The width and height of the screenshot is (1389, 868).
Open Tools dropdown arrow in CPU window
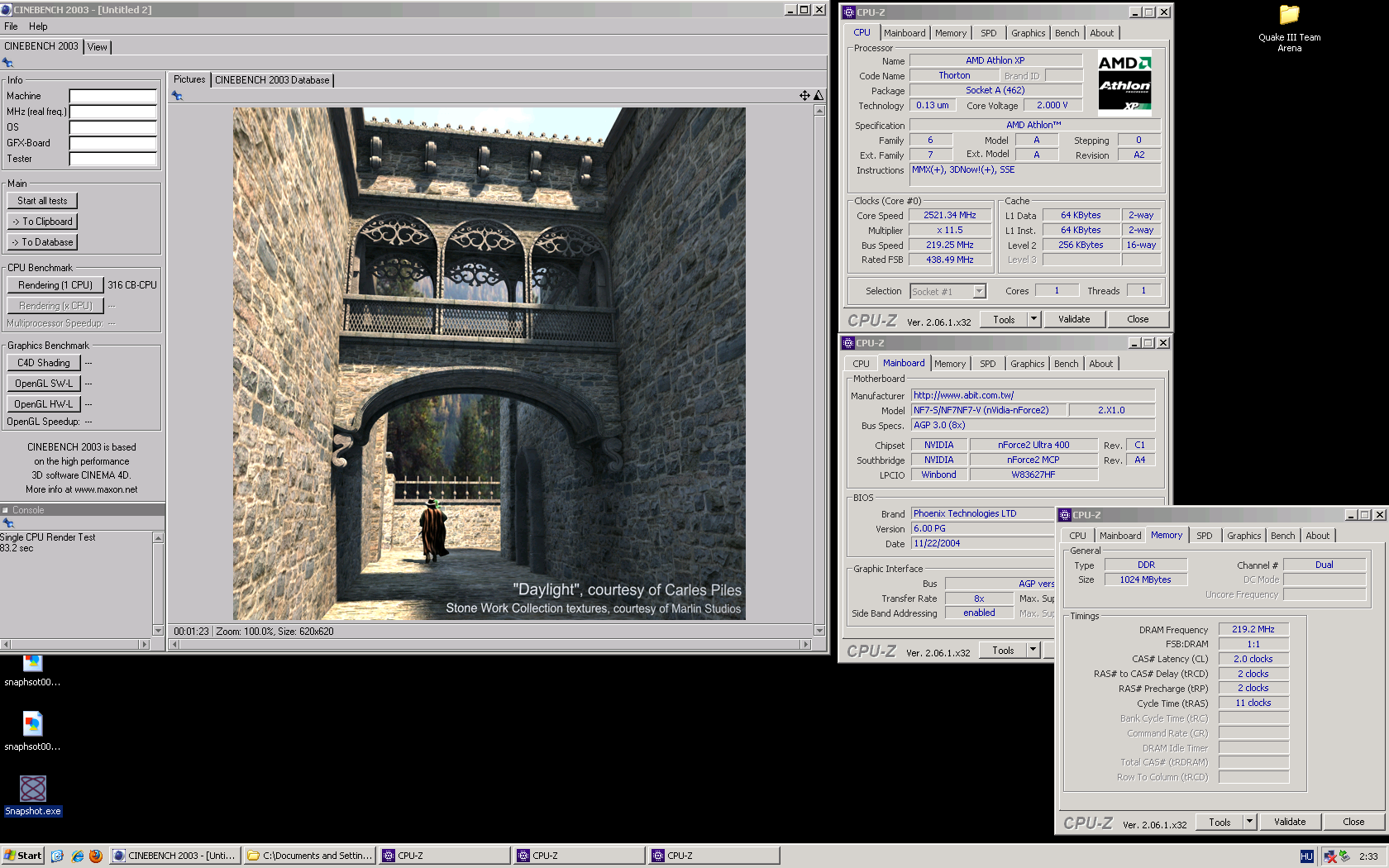click(x=1033, y=319)
